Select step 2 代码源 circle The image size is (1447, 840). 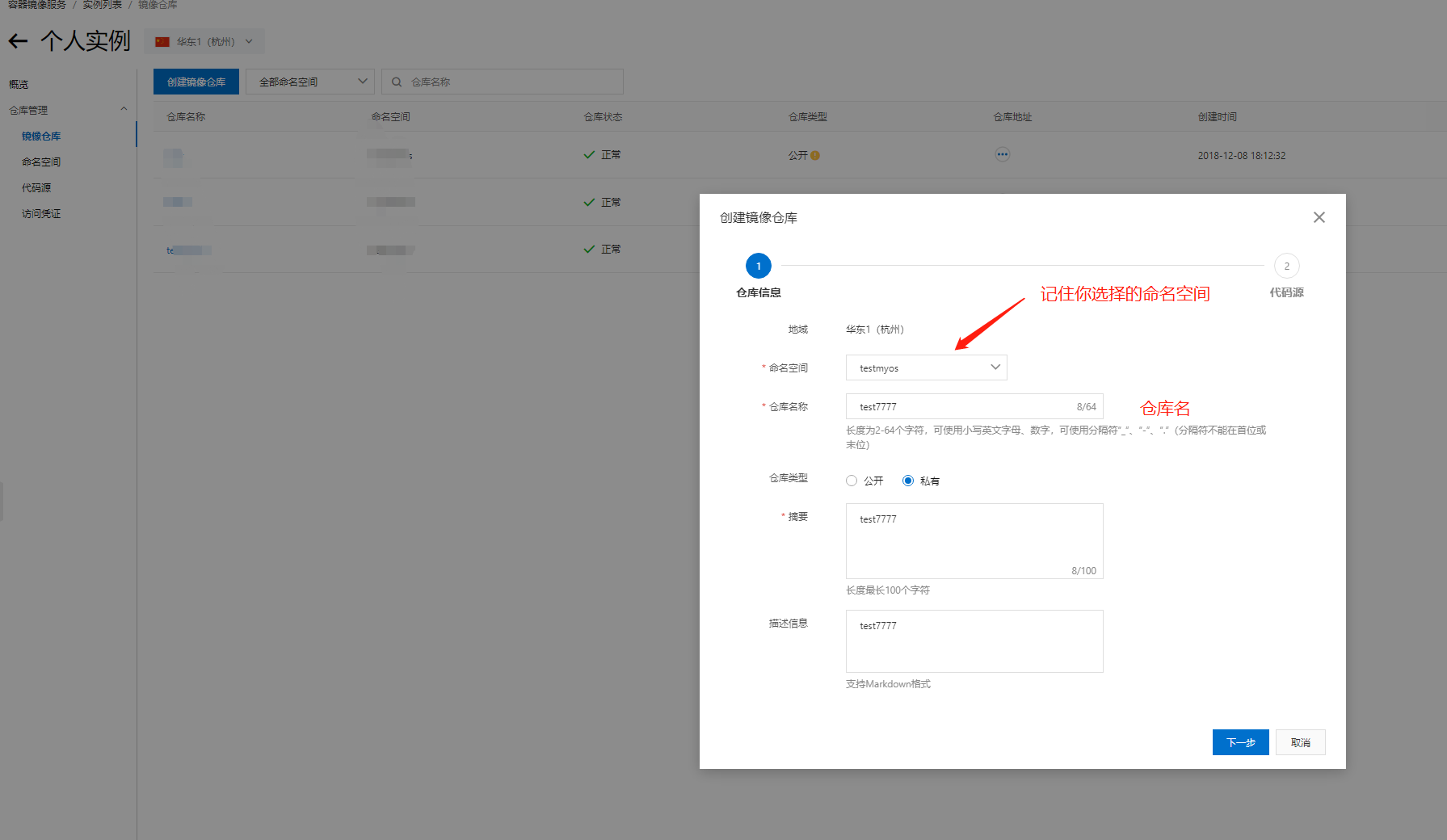[1287, 266]
